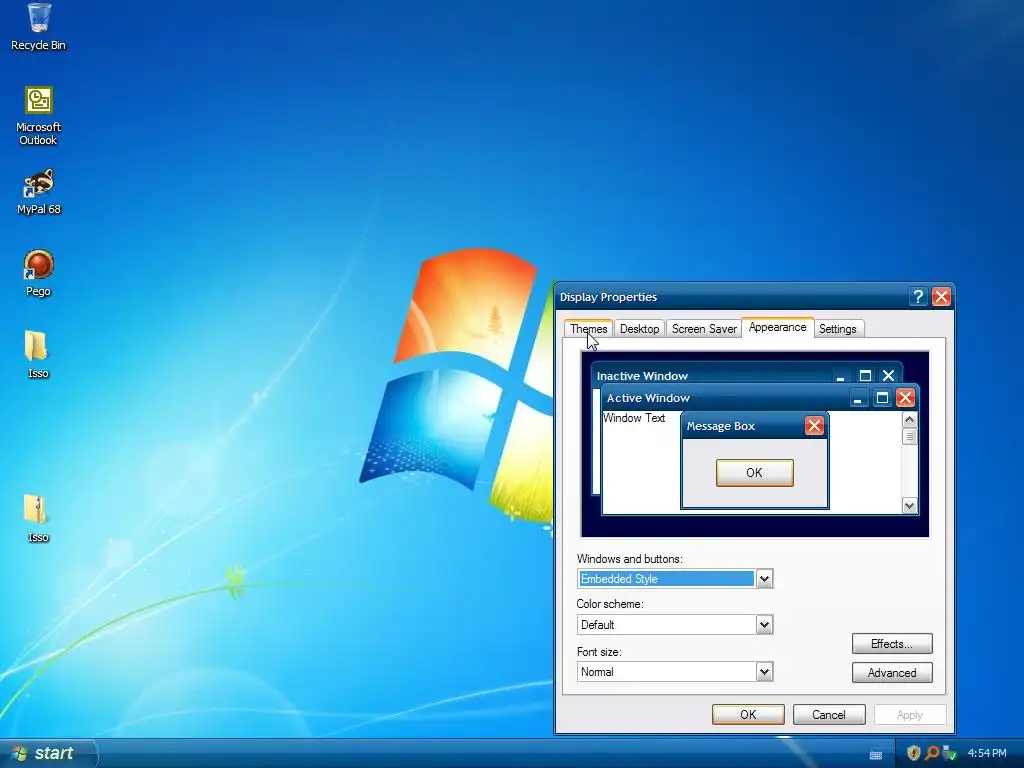Viewport: 1024px width, 768px height.
Task: Select the MyPal 68 browser shortcut
Action: click(x=39, y=192)
